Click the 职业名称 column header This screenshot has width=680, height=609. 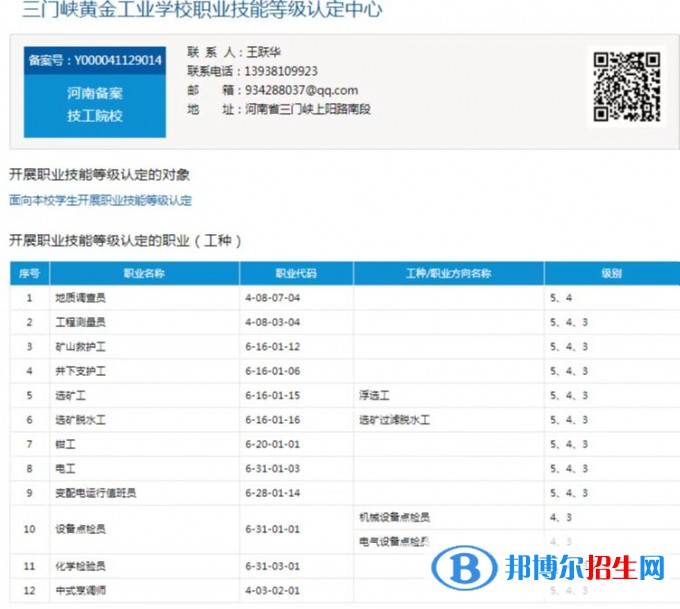(x=144, y=273)
